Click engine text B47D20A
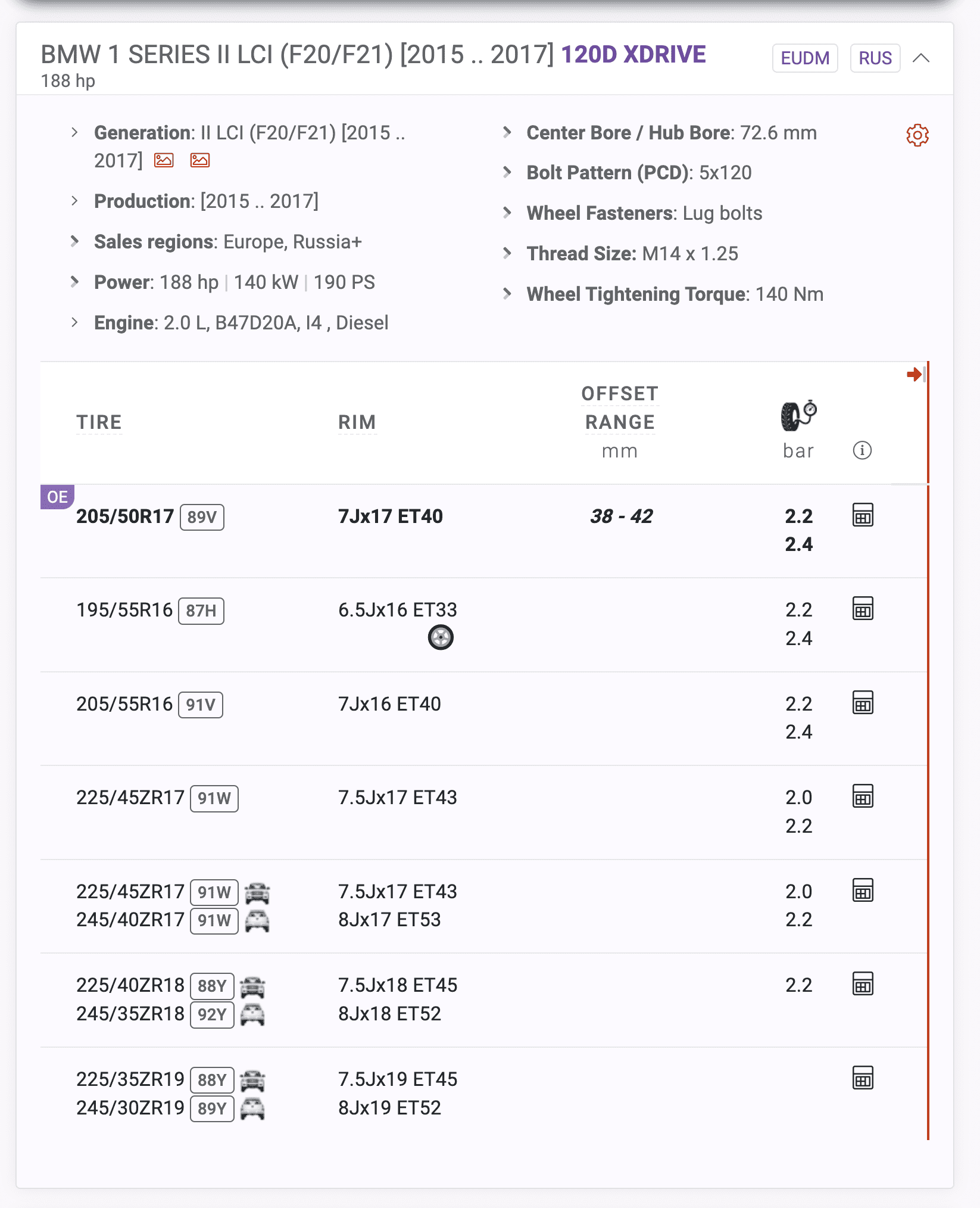The width and height of the screenshot is (980, 1208). (256, 323)
